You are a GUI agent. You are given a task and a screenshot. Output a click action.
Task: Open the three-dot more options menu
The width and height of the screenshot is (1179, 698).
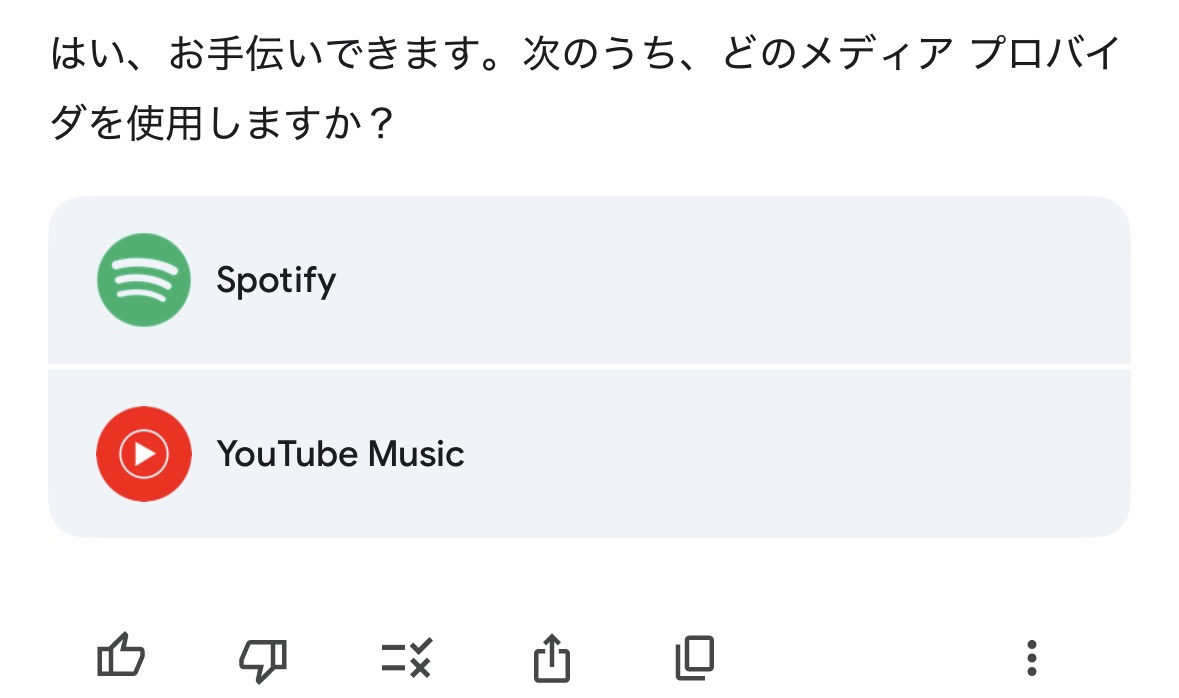1032,658
